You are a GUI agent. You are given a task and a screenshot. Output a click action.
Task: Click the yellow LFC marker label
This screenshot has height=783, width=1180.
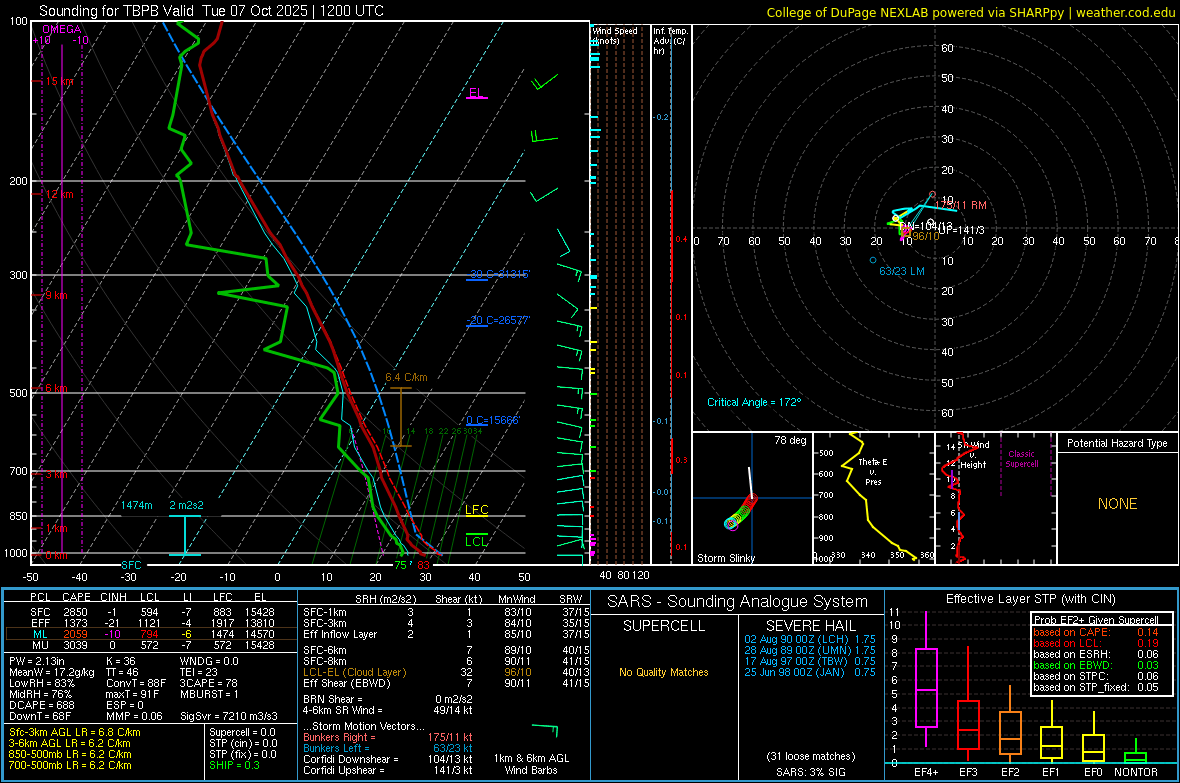[x=476, y=510]
